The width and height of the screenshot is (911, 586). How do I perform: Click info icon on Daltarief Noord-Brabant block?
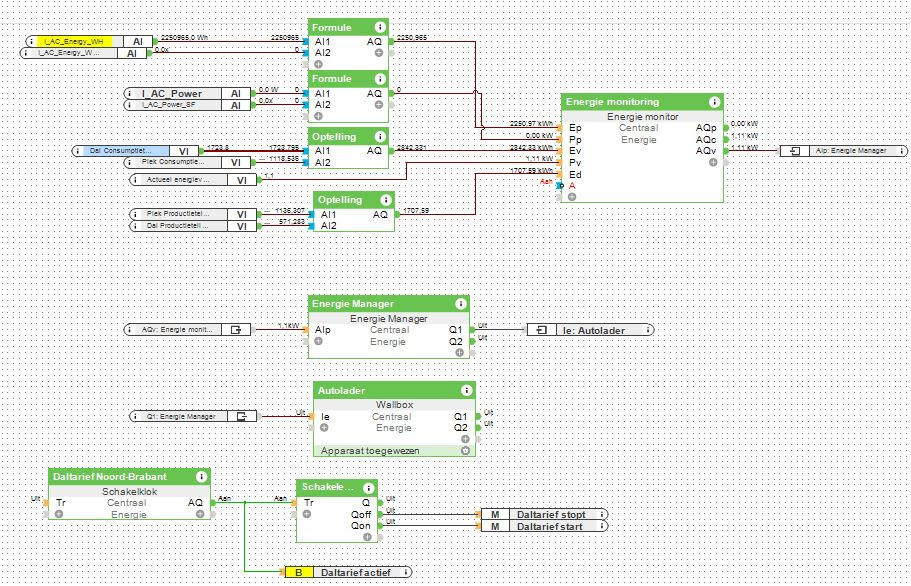[x=202, y=477]
